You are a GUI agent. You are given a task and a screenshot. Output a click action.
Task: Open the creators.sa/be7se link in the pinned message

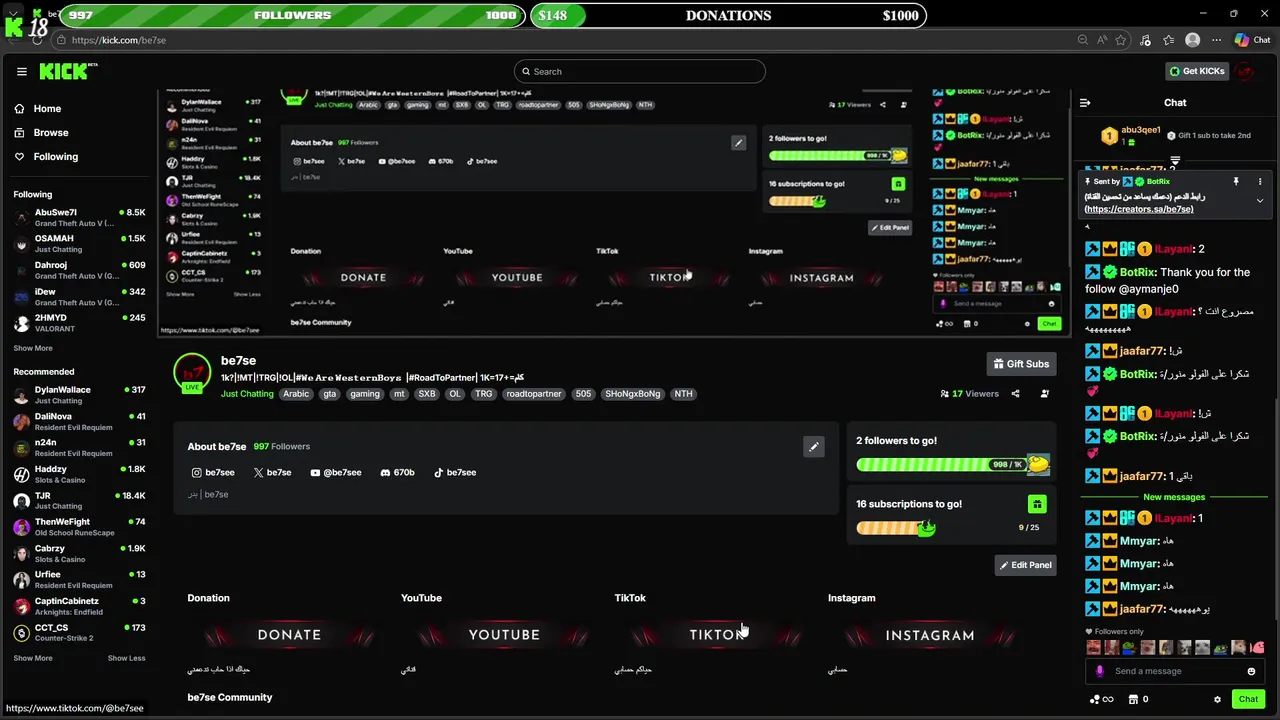[1139, 209]
